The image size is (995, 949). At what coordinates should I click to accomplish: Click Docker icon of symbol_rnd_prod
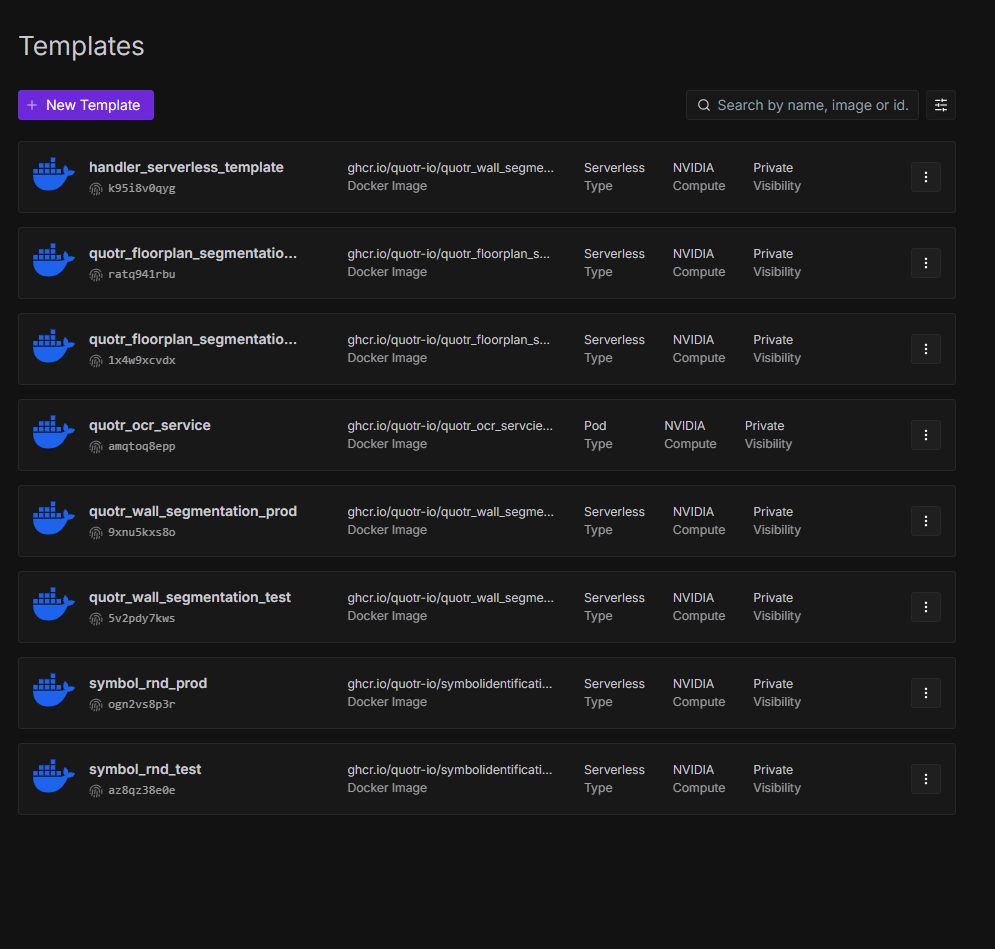(52, 692)
